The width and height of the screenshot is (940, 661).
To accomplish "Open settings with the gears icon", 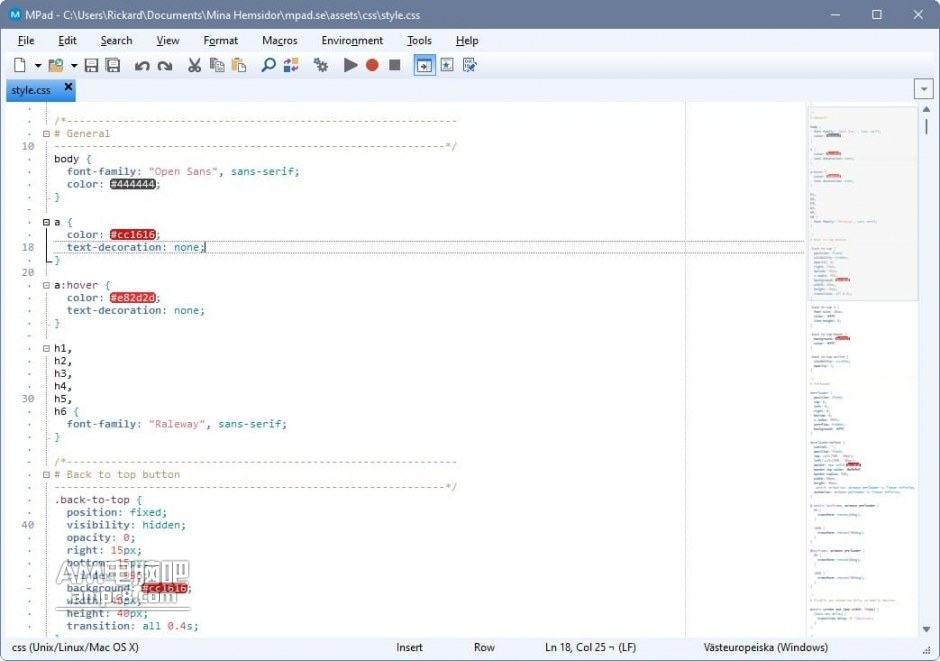I will 321,65.
